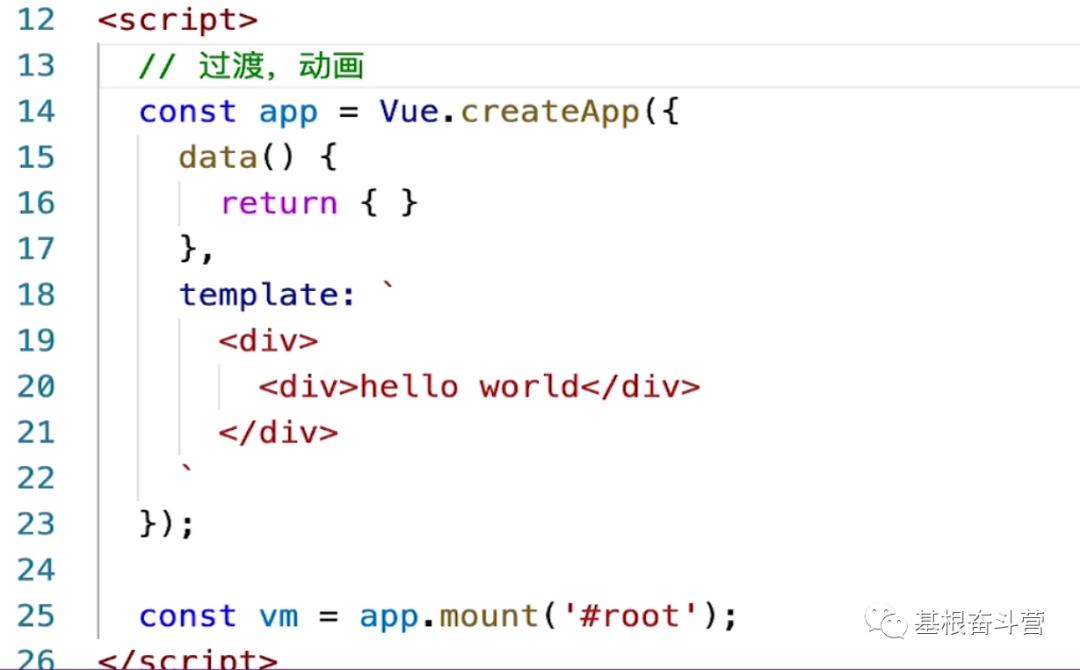
Task: Click line number 12 in the gutter
Action: pyautogui.click(x=37, y=19)
